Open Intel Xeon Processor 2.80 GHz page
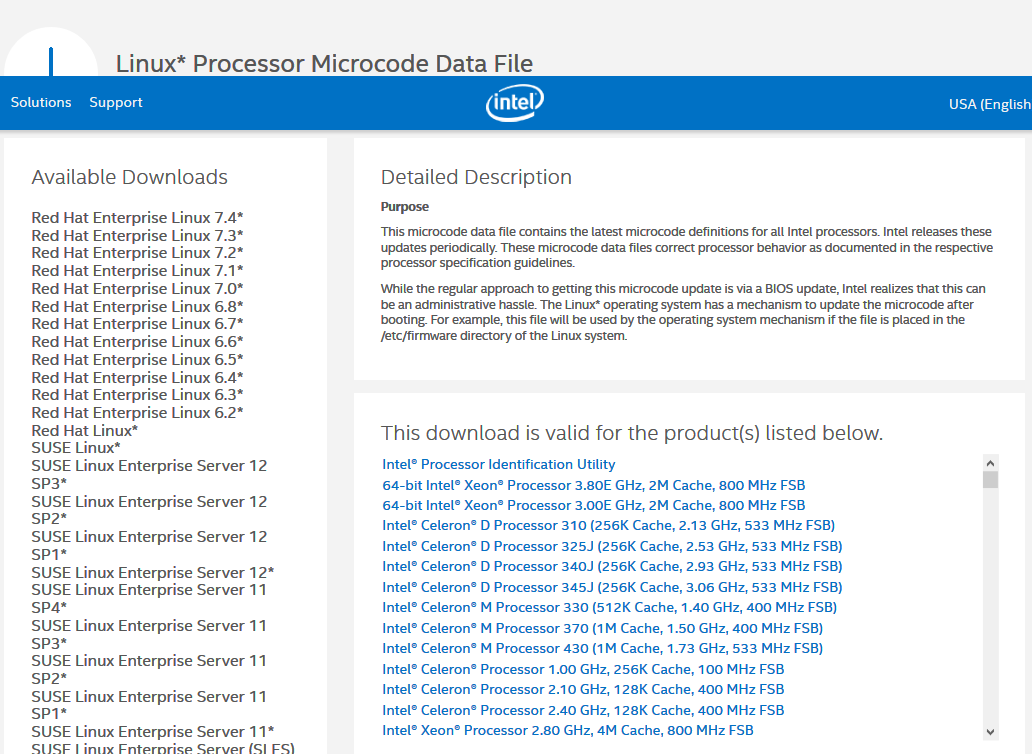This screenshot has width=1032, height=754. point(568,730)
